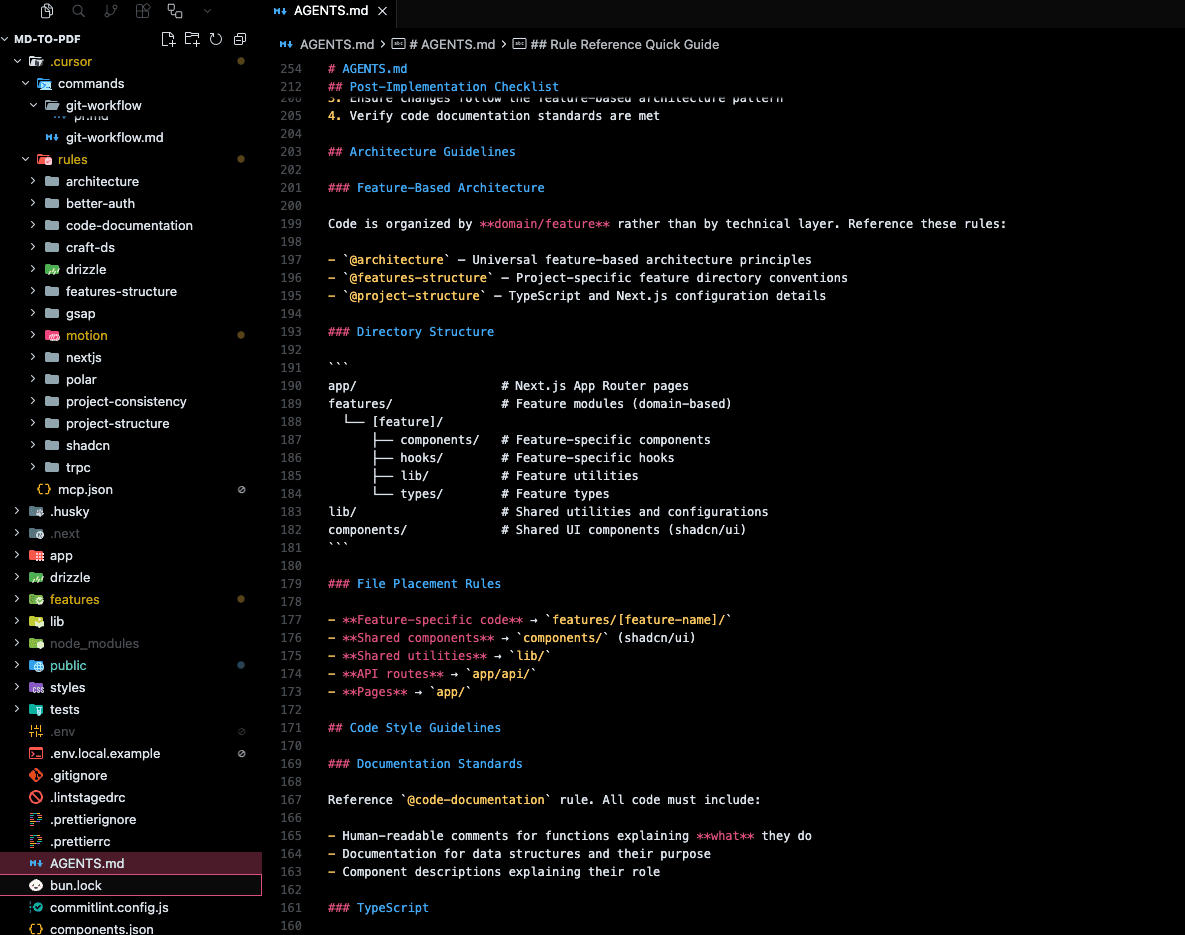This screenshot has width=1185, height=935.
Task: Open the Search view icon
Action: tap(79, 11)
